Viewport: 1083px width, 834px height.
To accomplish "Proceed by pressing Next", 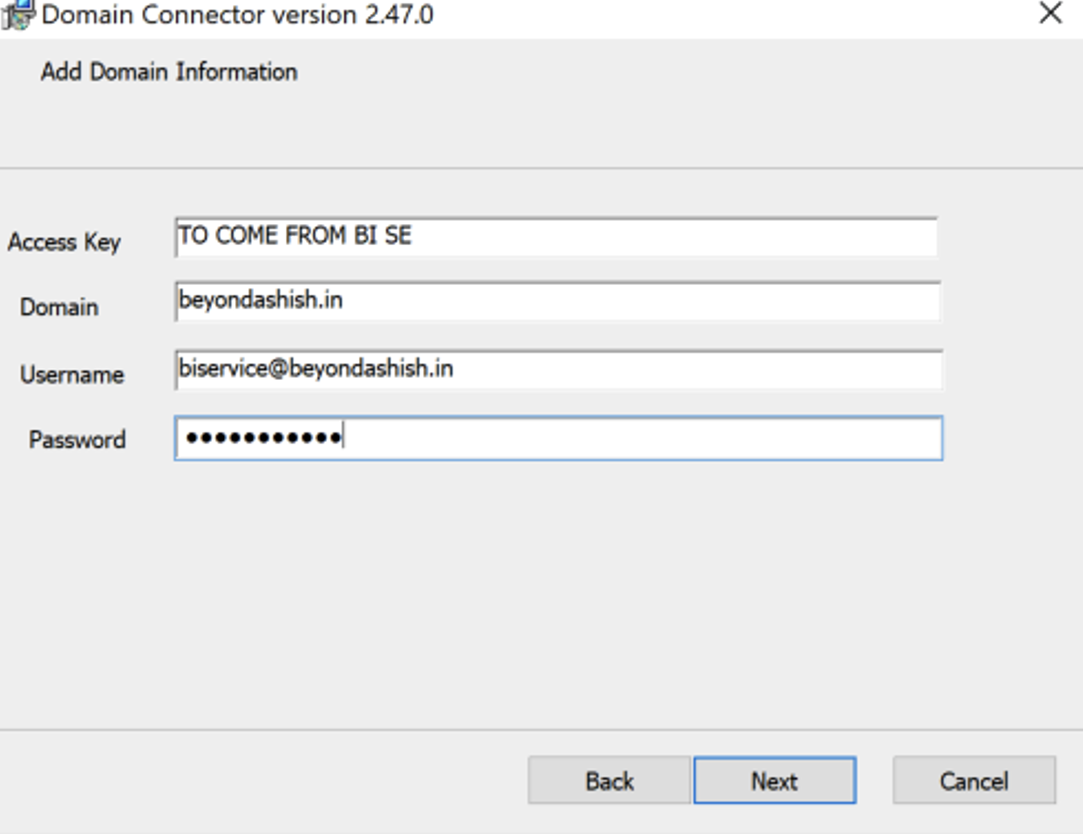I will (774, 781).
